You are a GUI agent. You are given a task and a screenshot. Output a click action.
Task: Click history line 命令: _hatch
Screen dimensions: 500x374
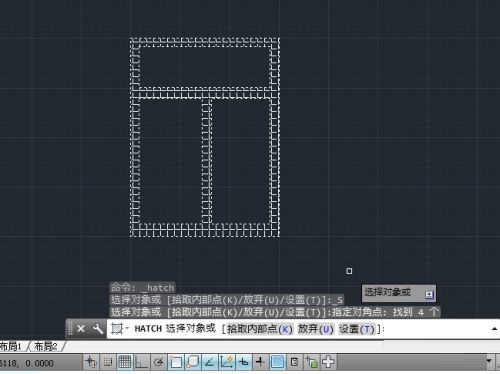click(x=142, y=287)
